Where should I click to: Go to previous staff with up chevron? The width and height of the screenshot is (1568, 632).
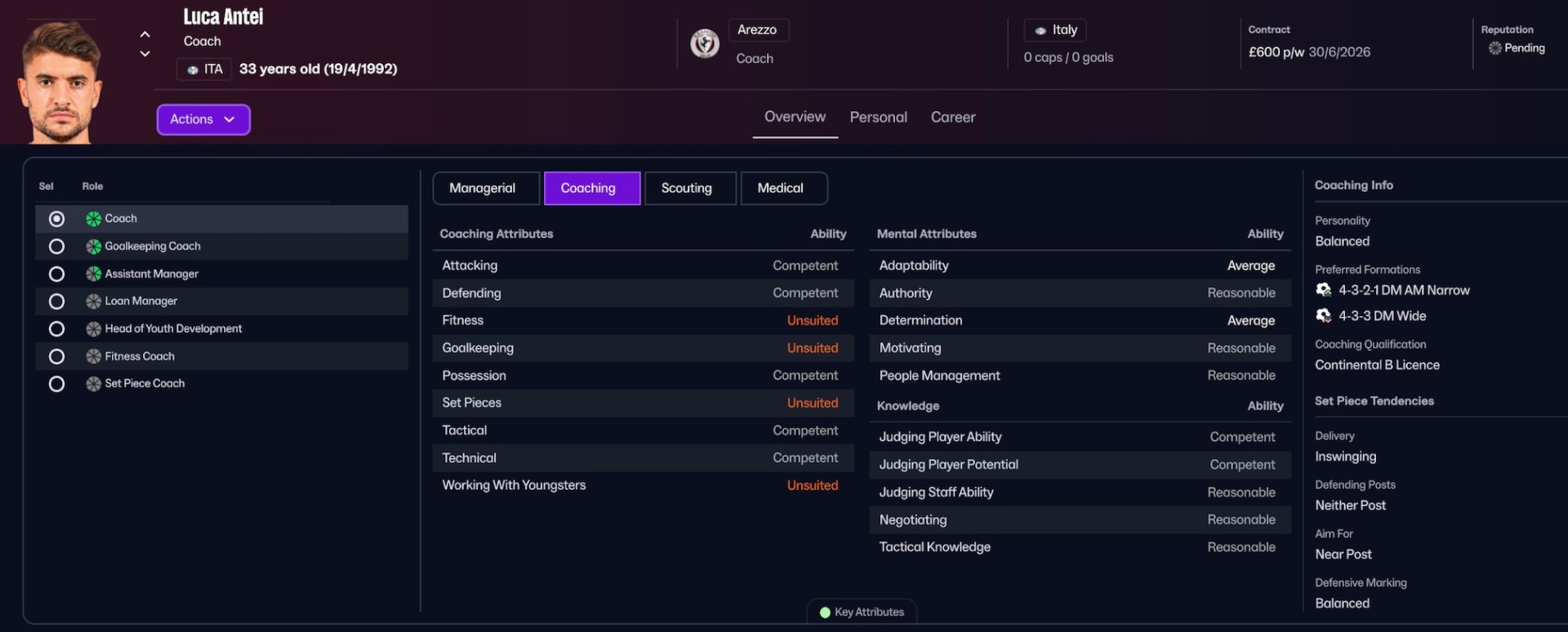point(145,34)
